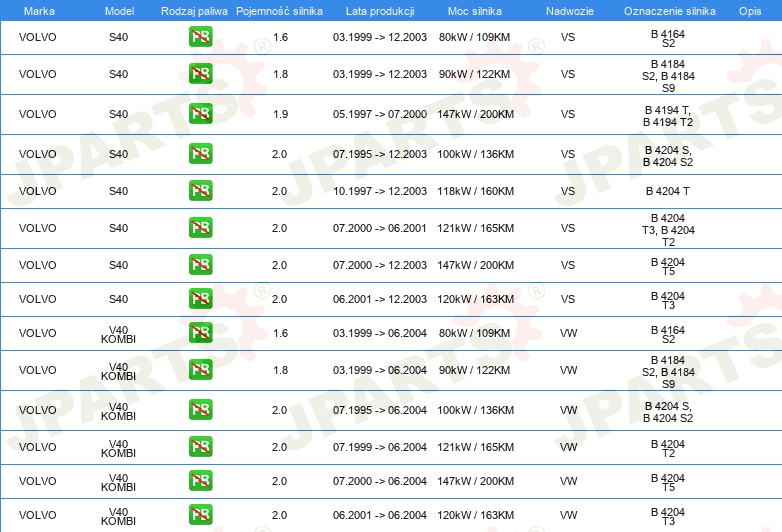Click the Lata produkcji column header
Screen dimensions: 782x532
coord(379,10)
